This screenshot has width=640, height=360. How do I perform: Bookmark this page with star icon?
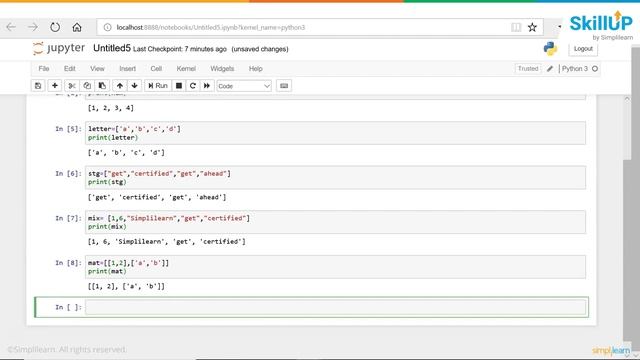[532, 27]
